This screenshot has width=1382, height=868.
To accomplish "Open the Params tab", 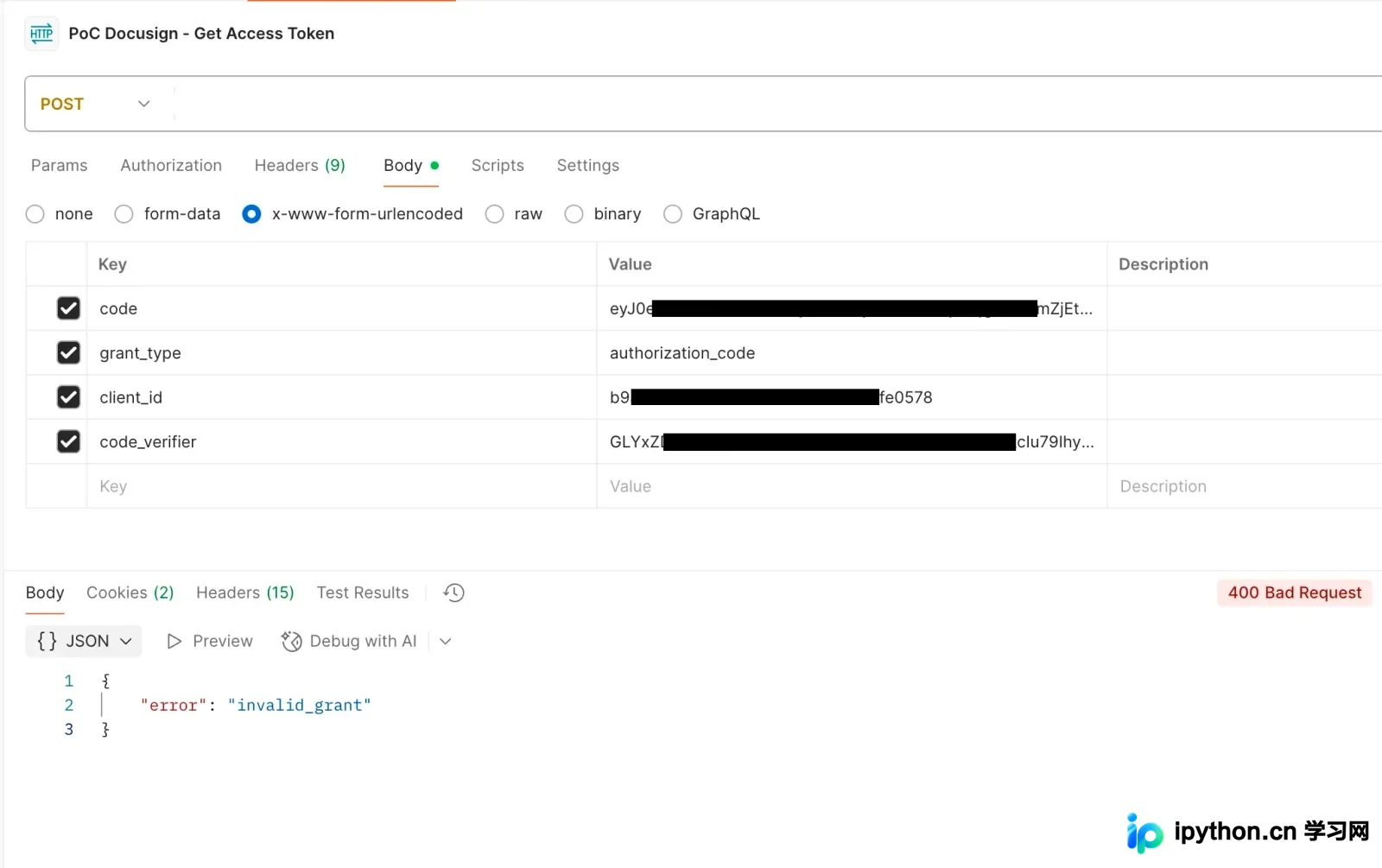I will click(60, 165).
